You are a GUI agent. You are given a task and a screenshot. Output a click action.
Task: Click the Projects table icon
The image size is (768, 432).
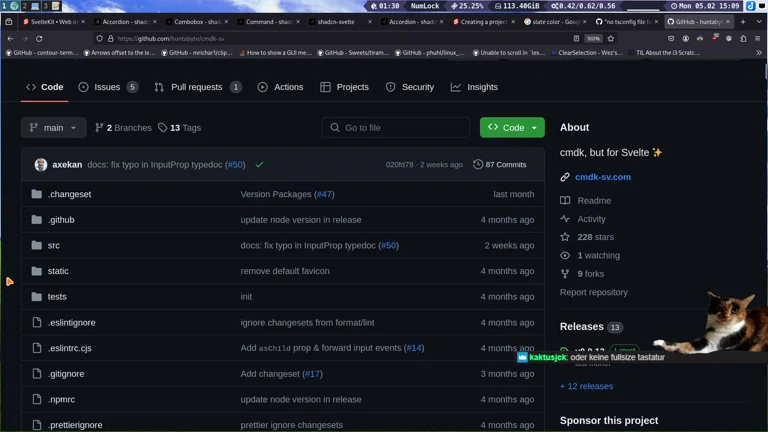(x=325, y=87)
